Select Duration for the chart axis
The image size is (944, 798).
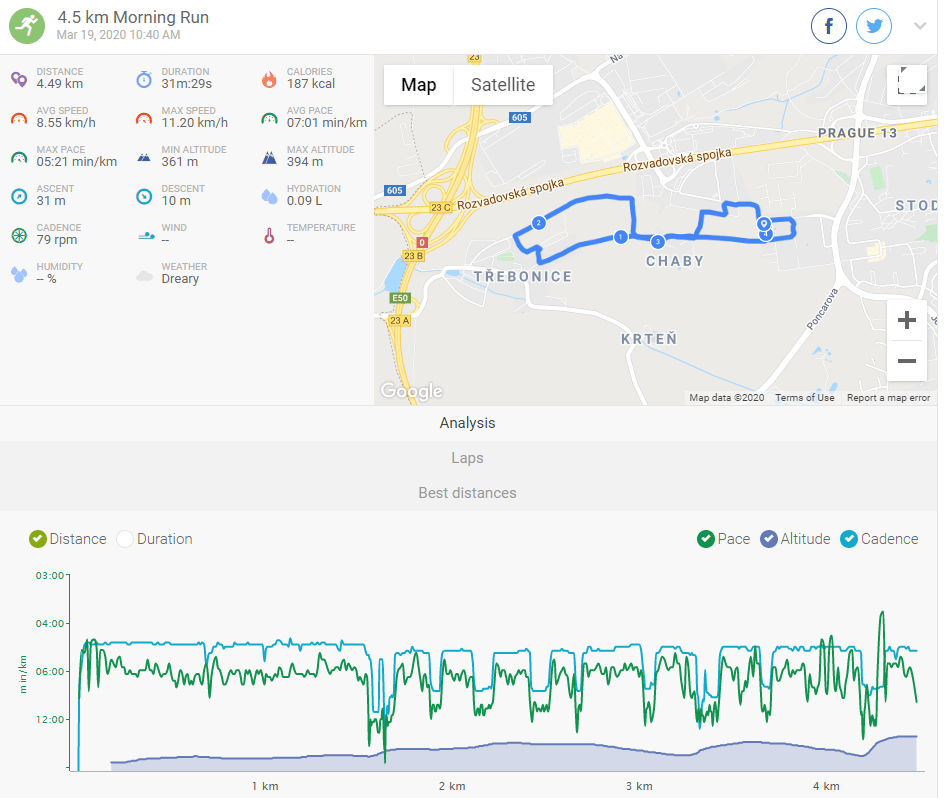[125, 539]
